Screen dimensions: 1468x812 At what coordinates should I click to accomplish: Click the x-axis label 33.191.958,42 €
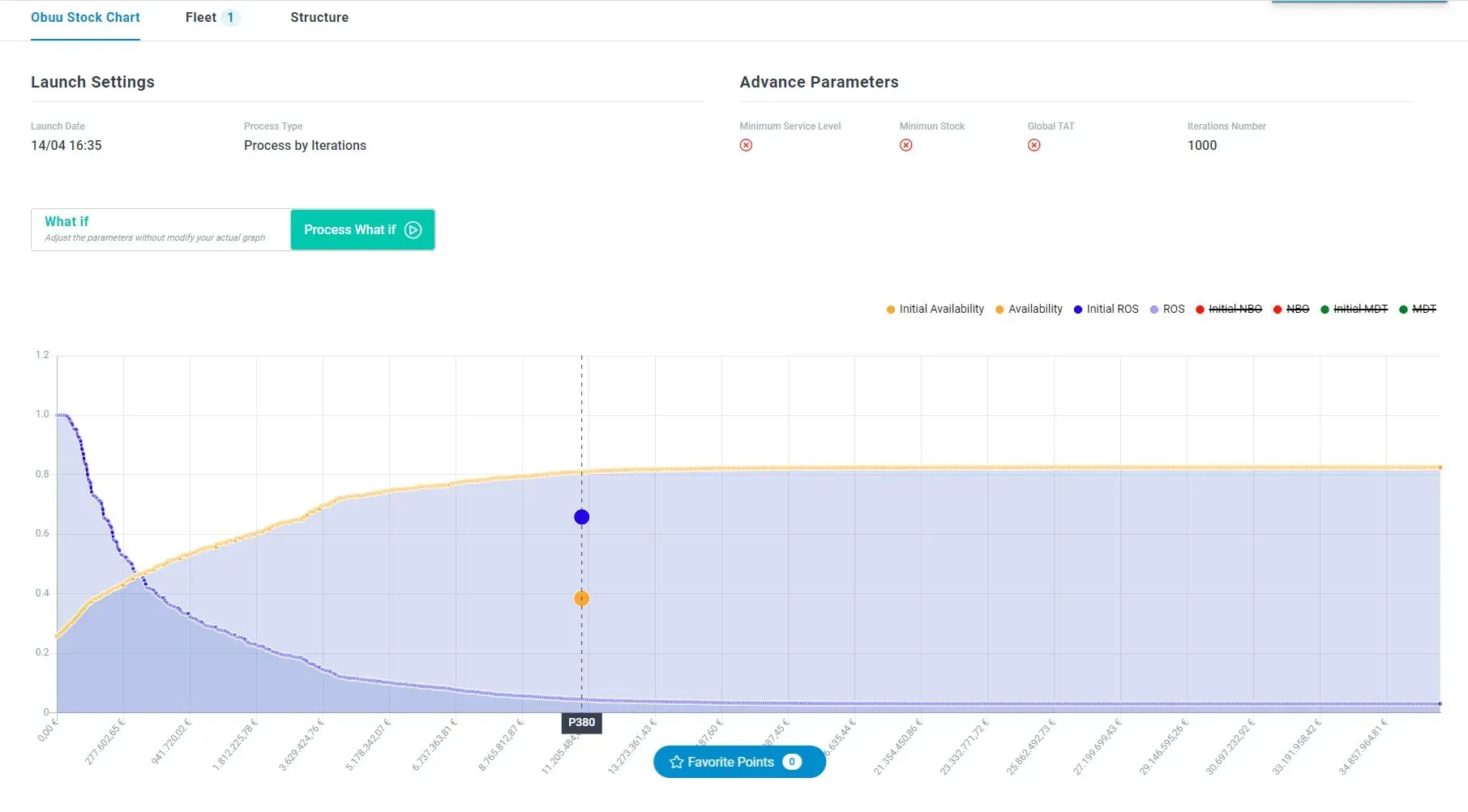tap(1297, 746)
